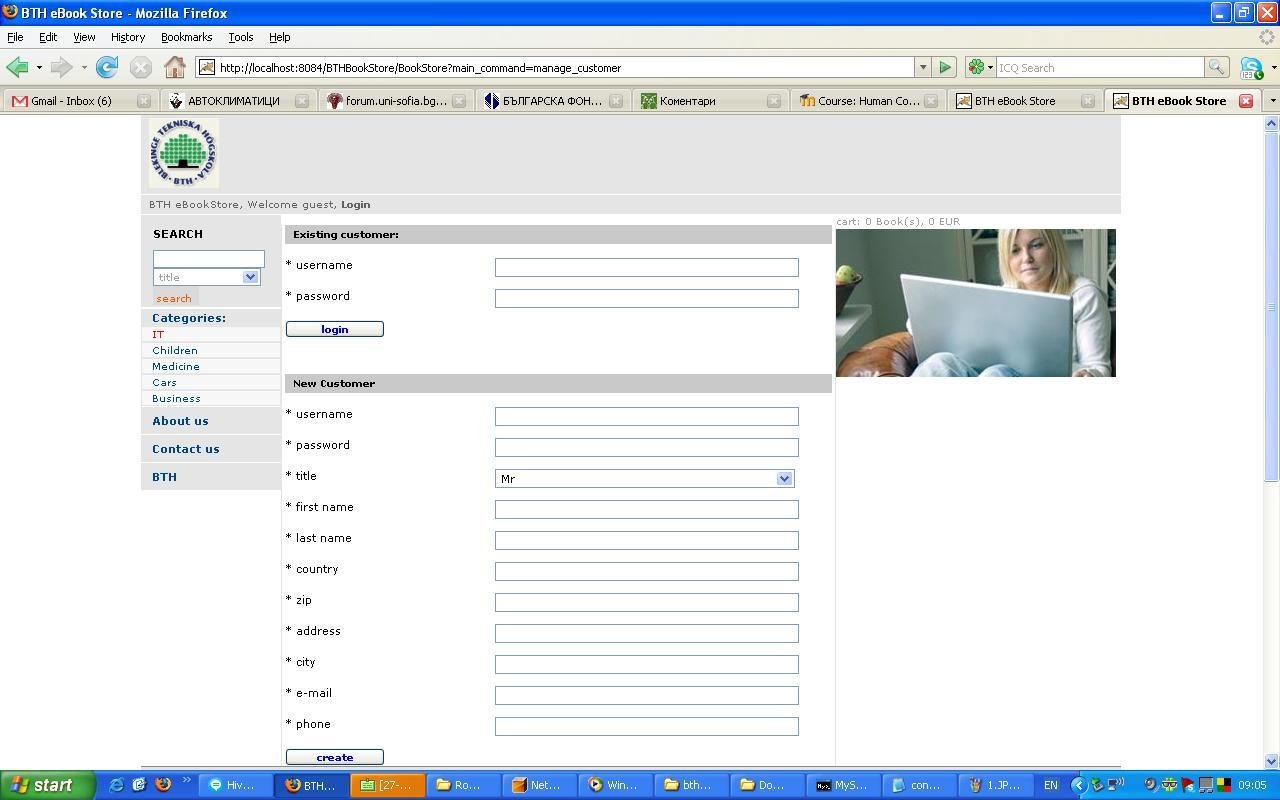Click the Forward navigation arrow
The image size is (1280, 800).
pyautogui.click(x=57, y=67)
